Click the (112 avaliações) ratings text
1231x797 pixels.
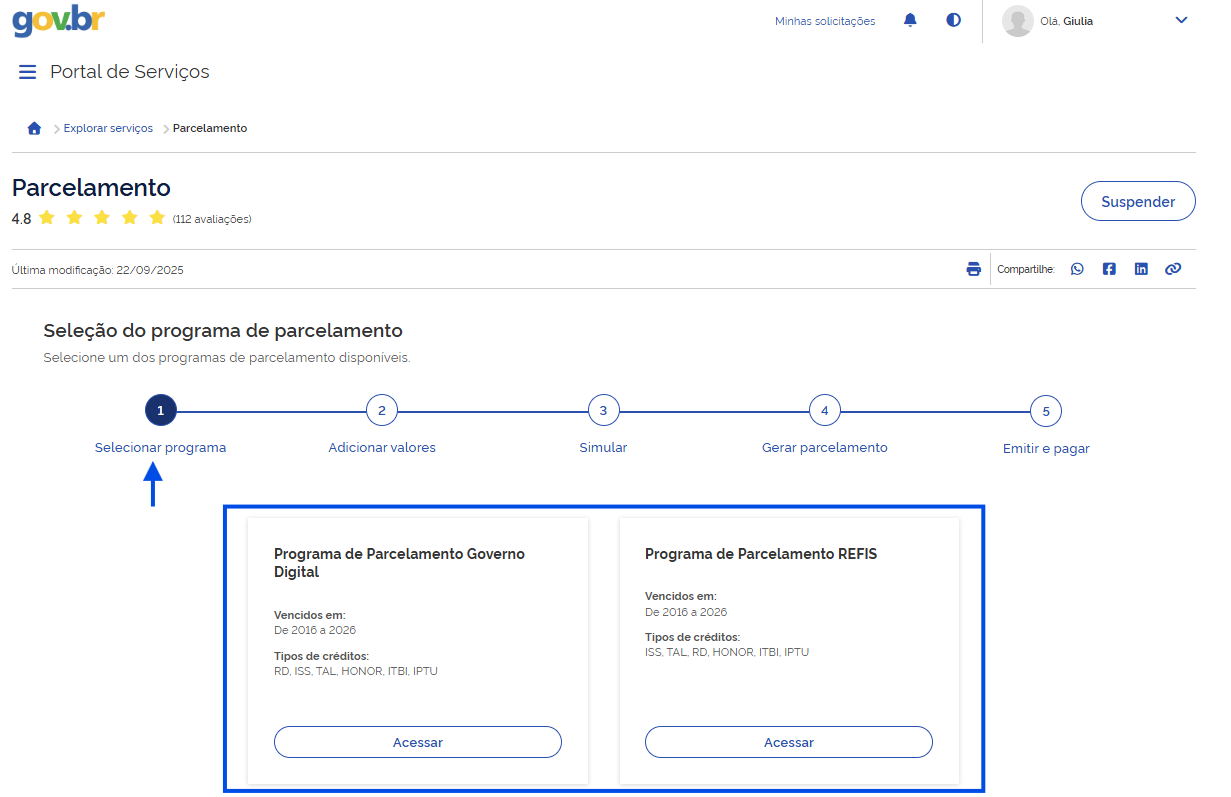[212, 219]
